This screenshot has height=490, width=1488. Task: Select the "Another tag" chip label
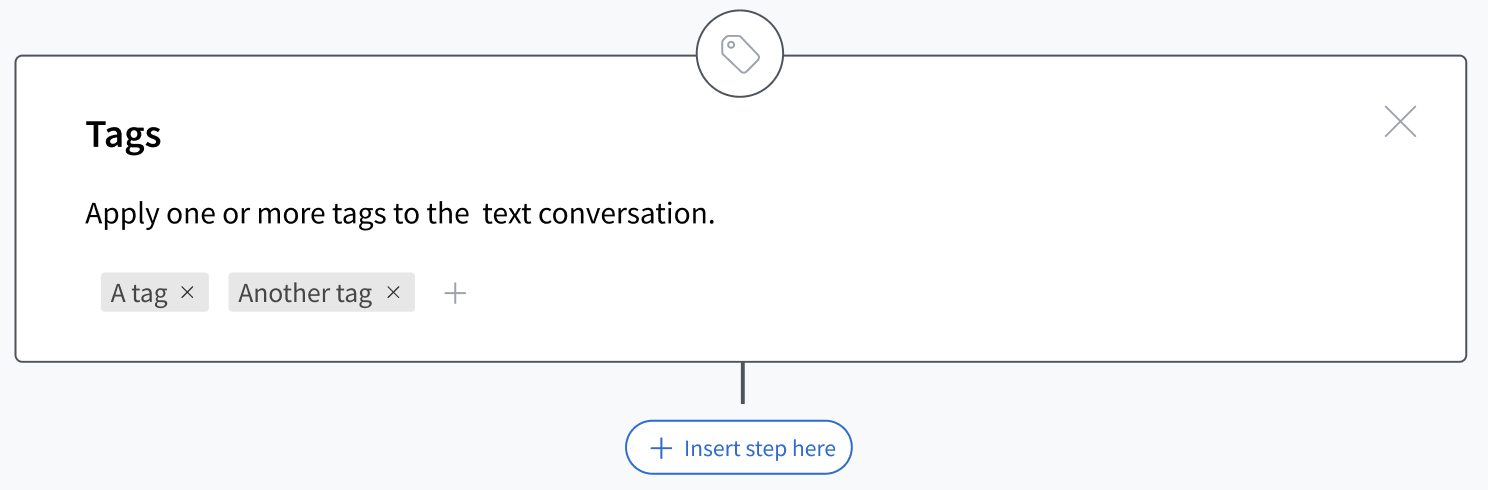305,293
